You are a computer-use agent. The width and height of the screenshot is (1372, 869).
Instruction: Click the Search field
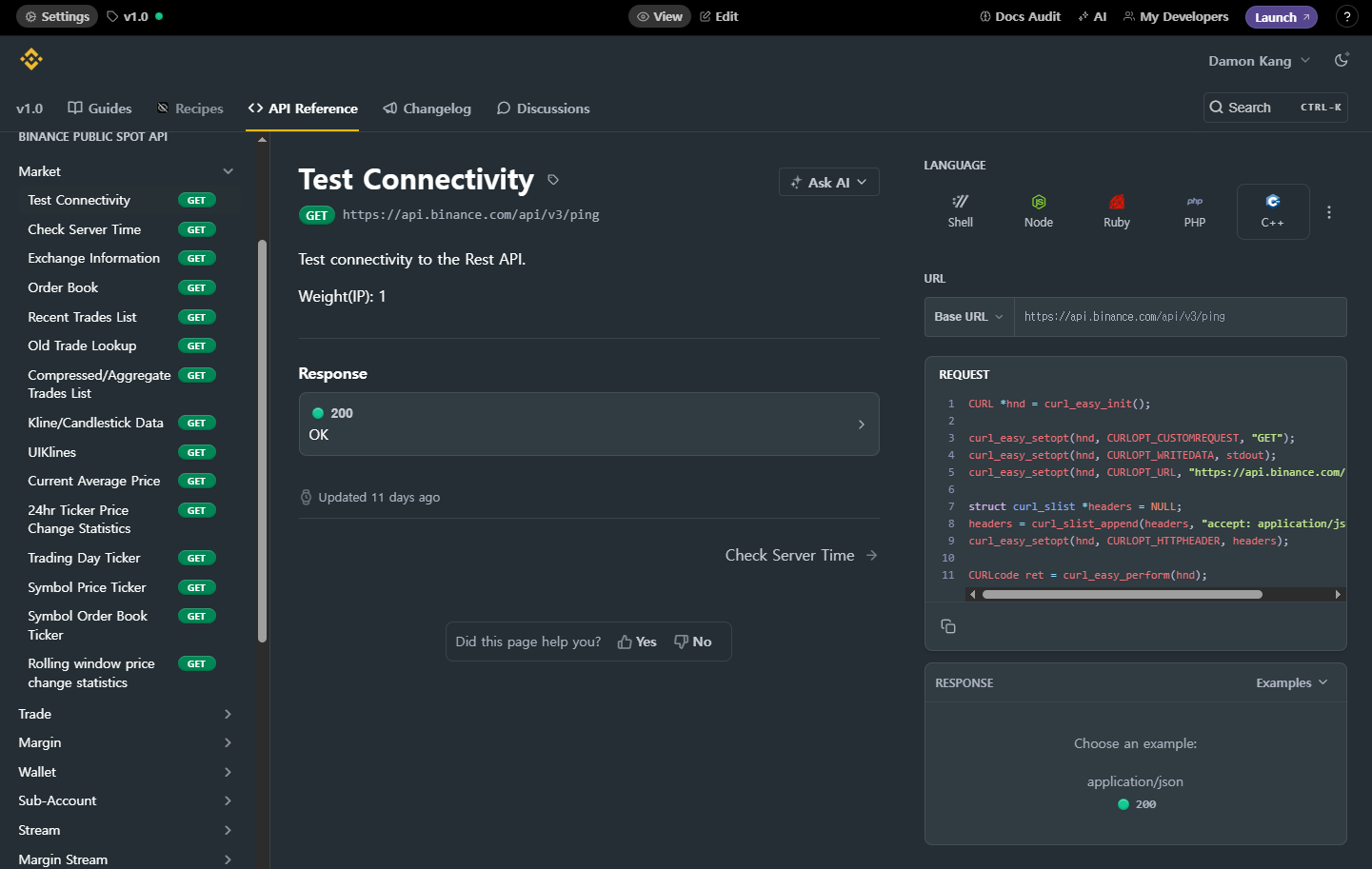coord(1275,108)
